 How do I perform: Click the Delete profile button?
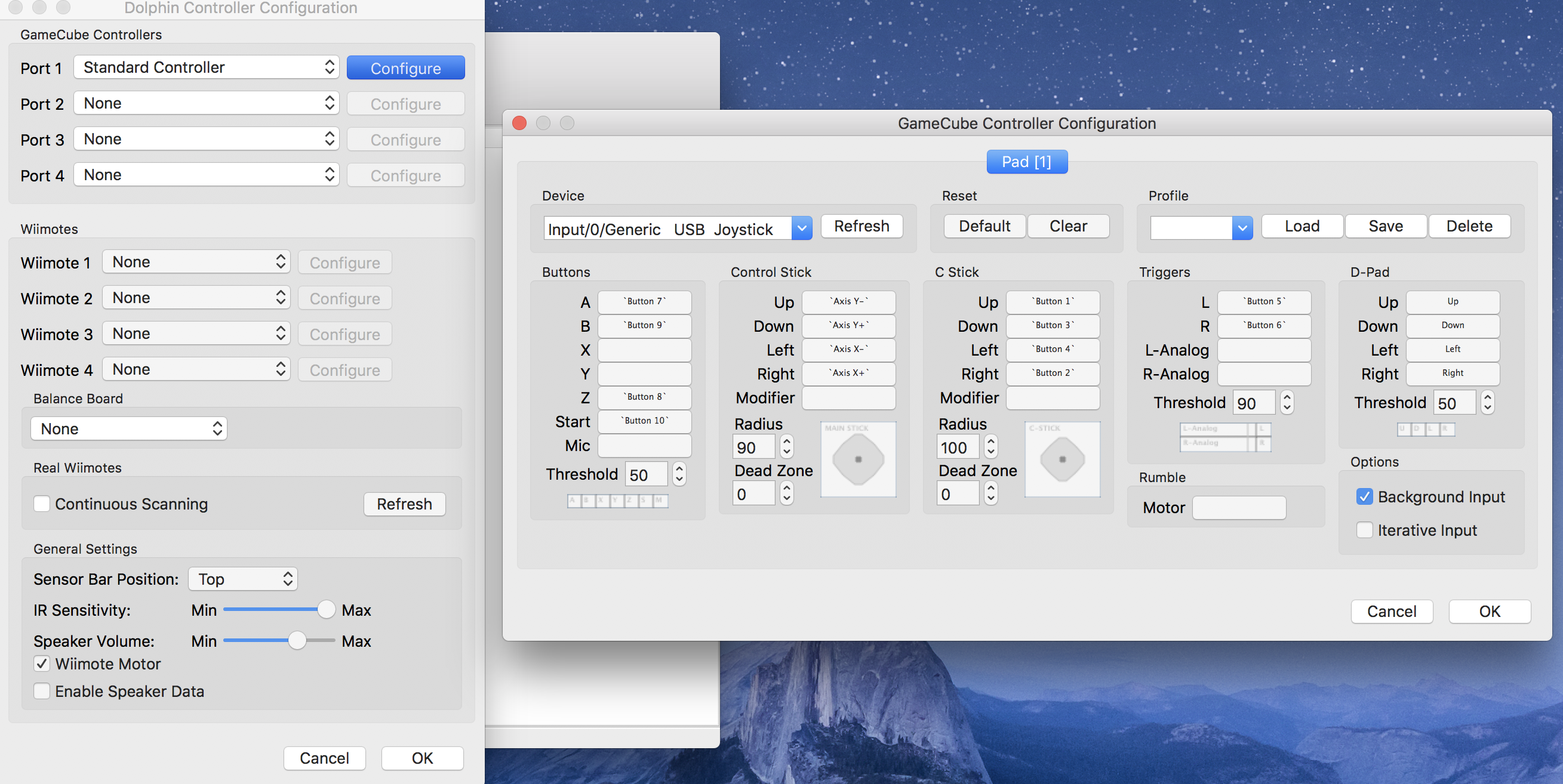(x=1469, y=226)
